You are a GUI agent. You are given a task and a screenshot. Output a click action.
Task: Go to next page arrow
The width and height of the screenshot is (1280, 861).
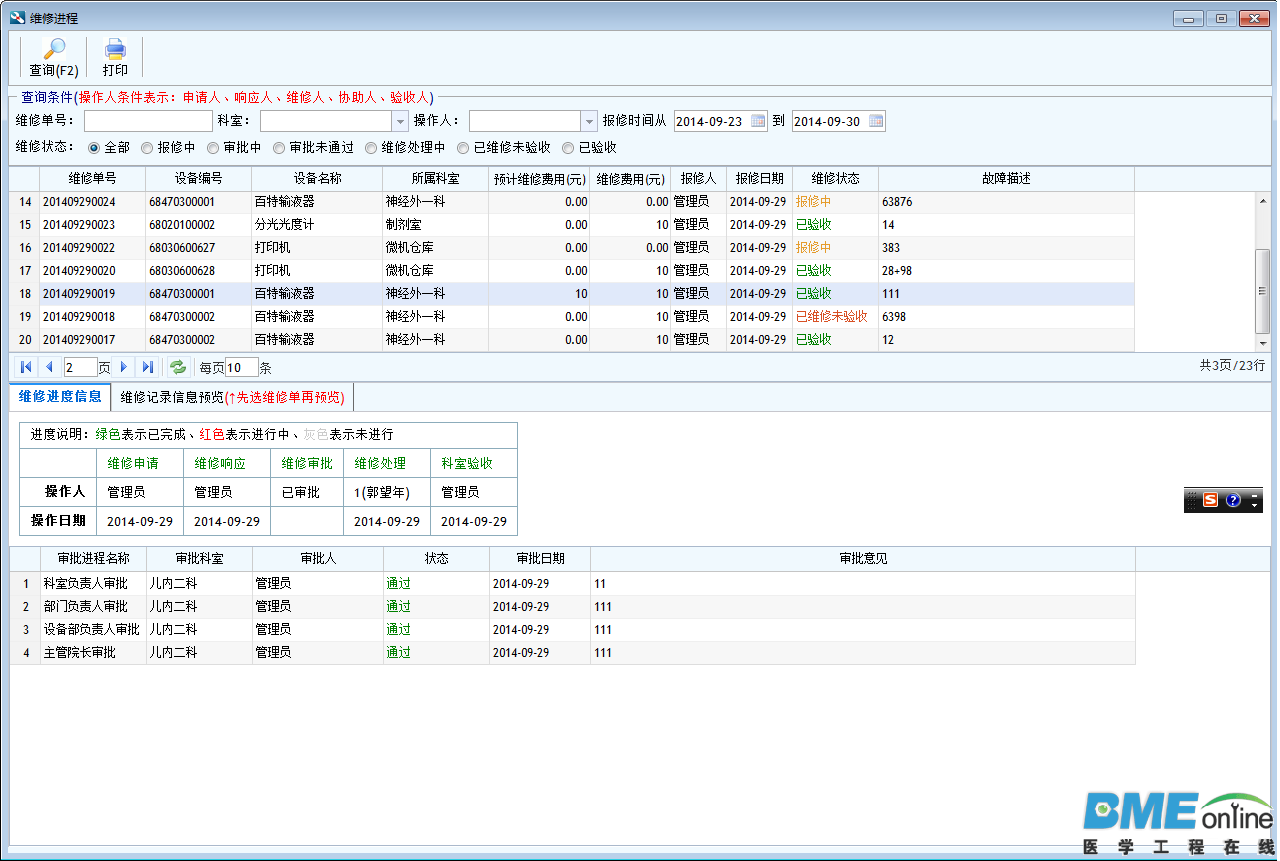click(124, 367)
